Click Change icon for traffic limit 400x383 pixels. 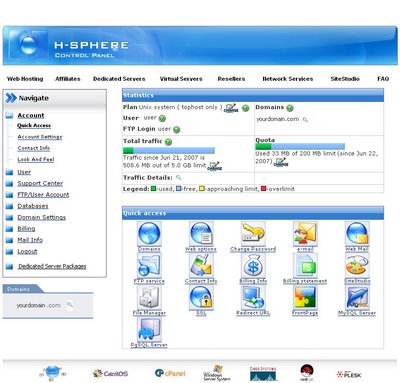(214, 166)
